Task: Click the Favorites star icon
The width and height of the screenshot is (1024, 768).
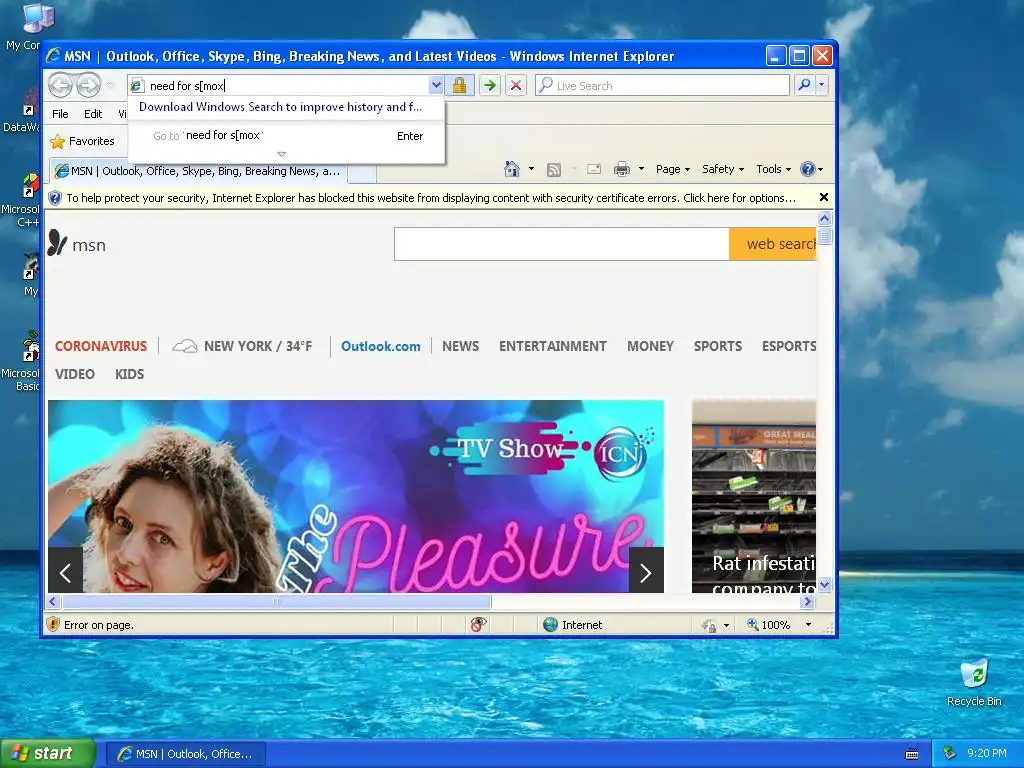Action: [57, 141]
